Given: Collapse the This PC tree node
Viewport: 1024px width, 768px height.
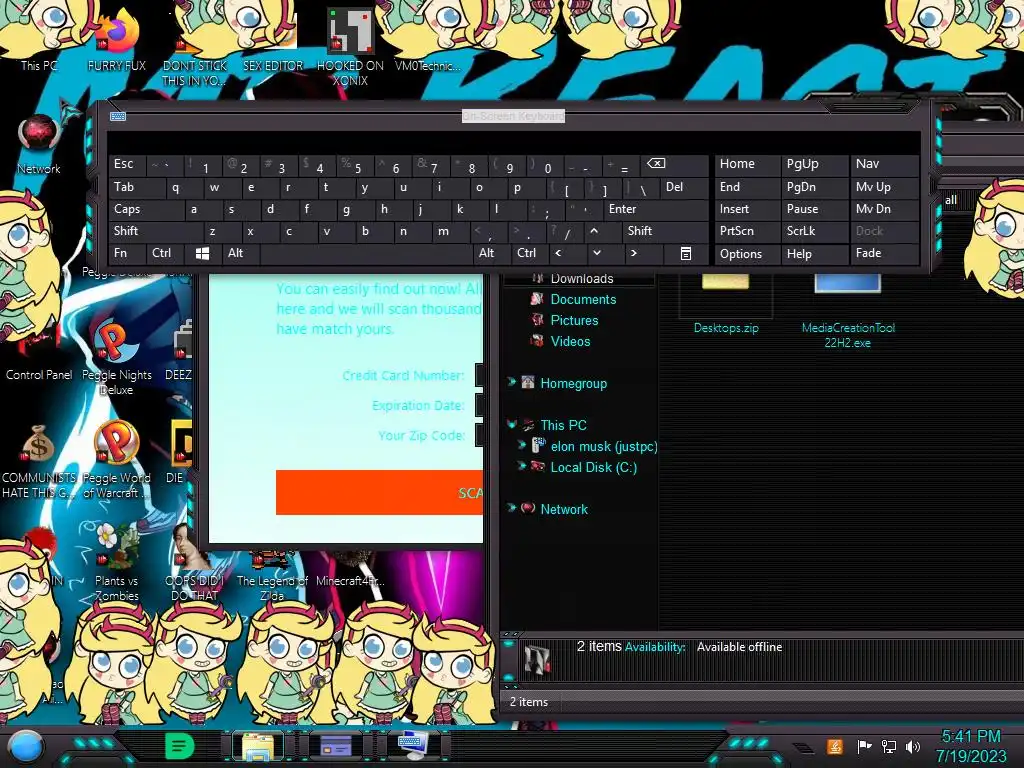Looking at the screenshot, I should tap(512, 424).
